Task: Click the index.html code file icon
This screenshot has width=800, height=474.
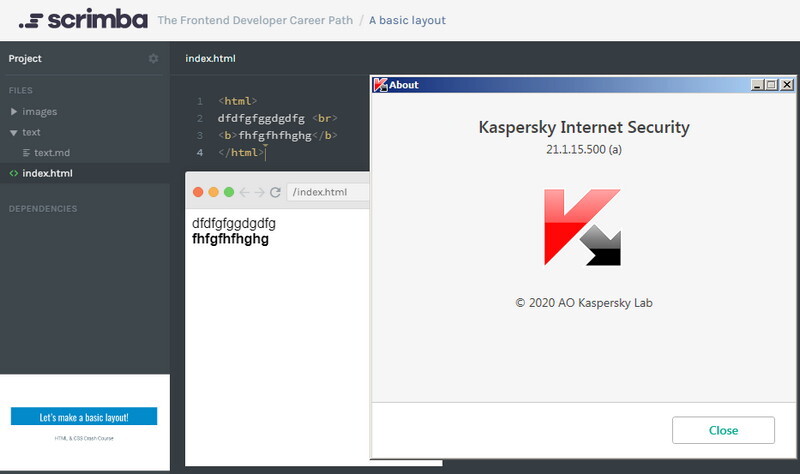Action: coord(14,173)
